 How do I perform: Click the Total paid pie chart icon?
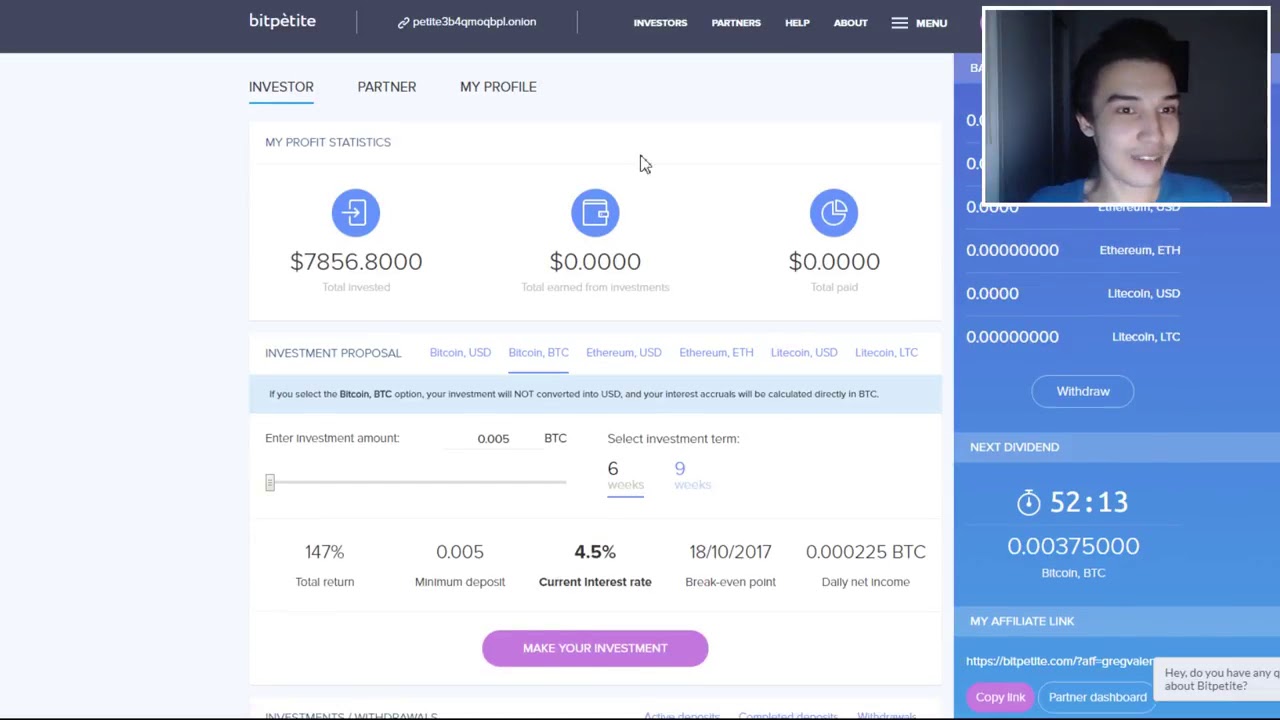click(x=834, y=213)
